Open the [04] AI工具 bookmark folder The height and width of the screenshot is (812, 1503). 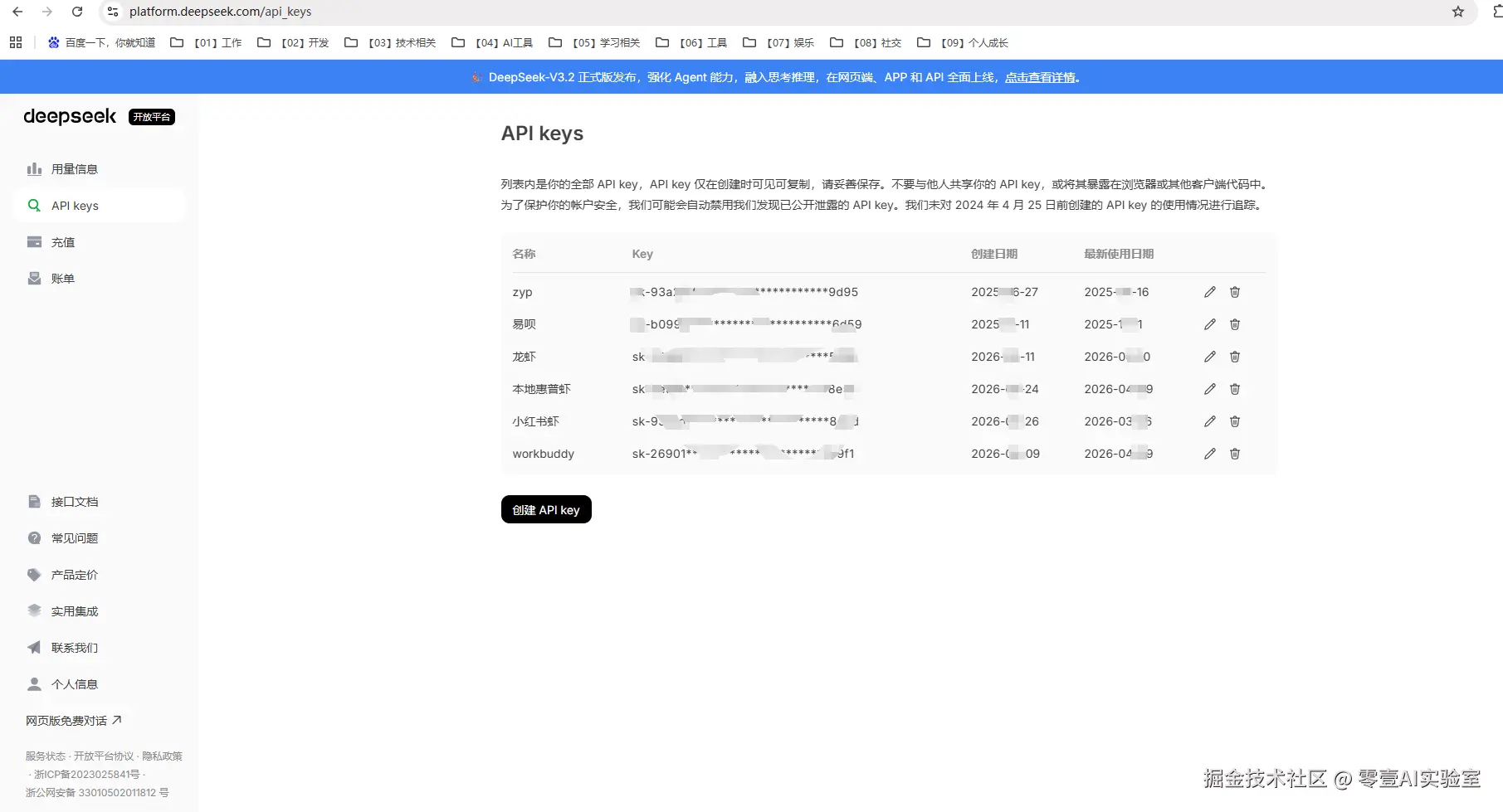click(x=492, y=42)
